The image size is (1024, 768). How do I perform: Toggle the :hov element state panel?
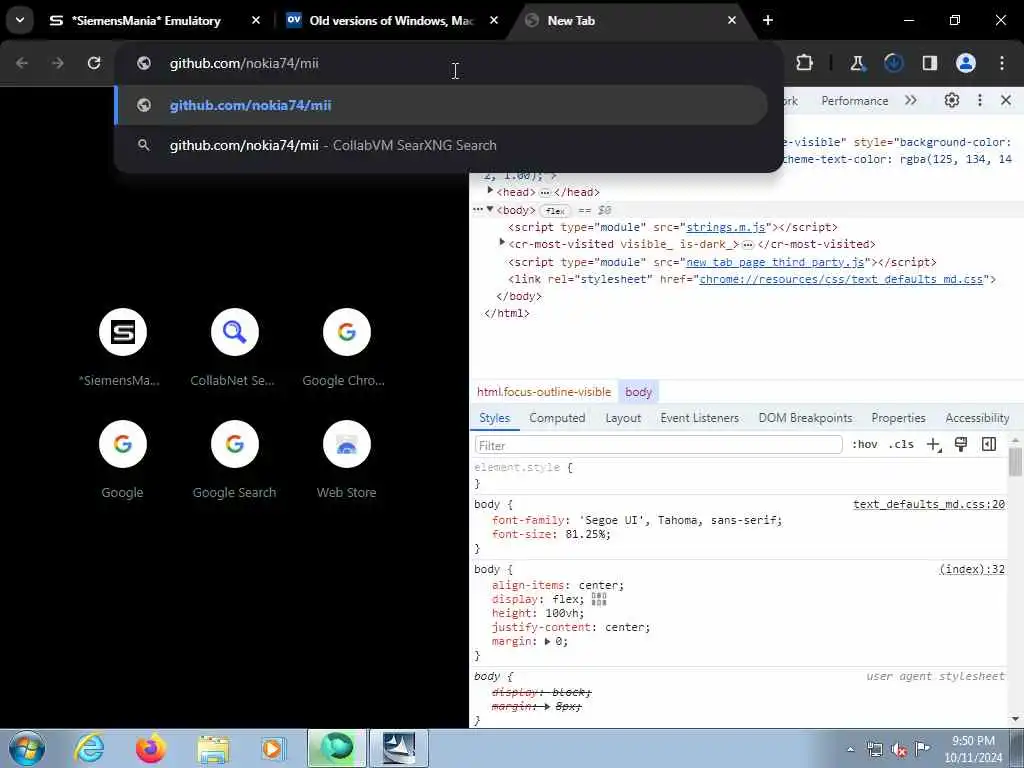point(865,445)
